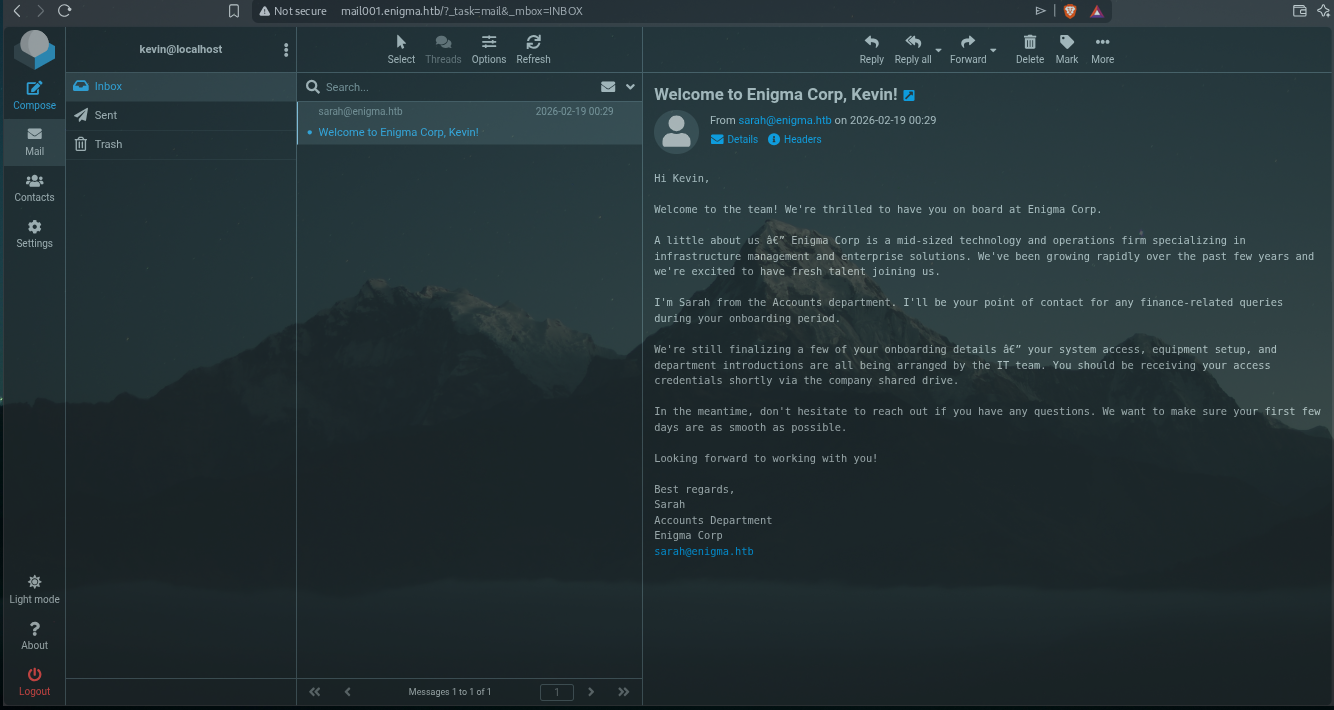Click the Not secure warning indicator
The width and height of the screenshot is (1334, 710).
tap(293, 11)
